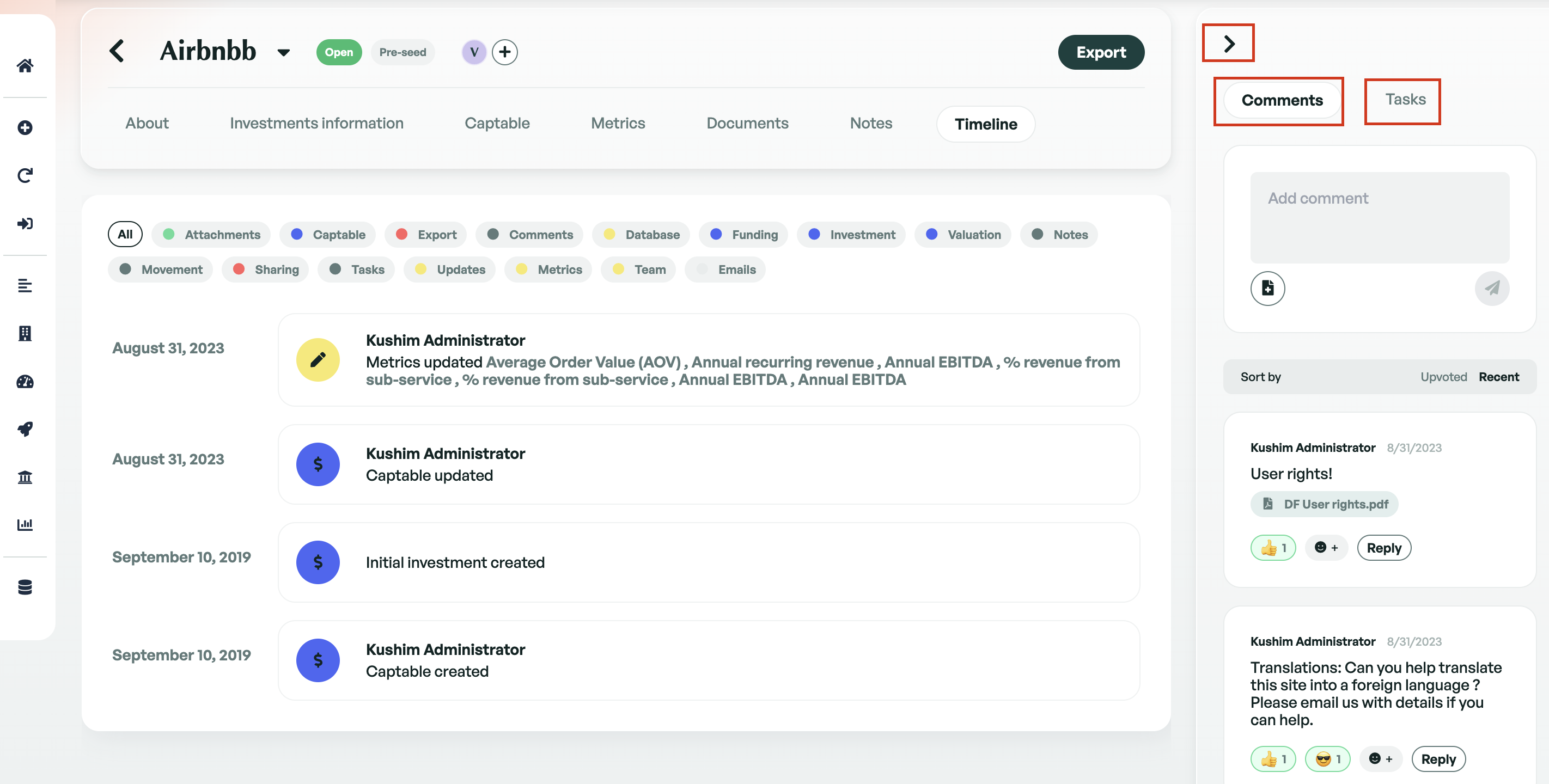The height and width of the screenshot is (784, 1549).
Task: Toggle the Metrics filter chip
Action: [548, 269]
